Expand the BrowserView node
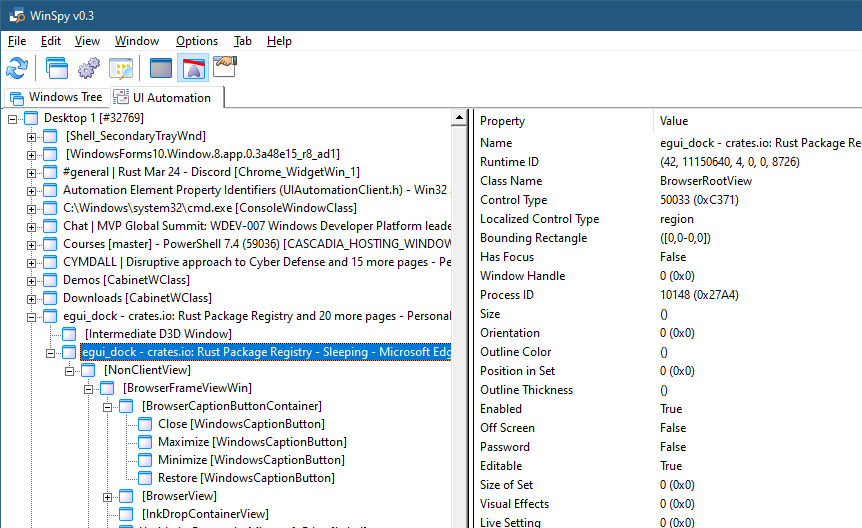This screenshot has width=862, height=528. pyautogui.click(x=108, y=497)
